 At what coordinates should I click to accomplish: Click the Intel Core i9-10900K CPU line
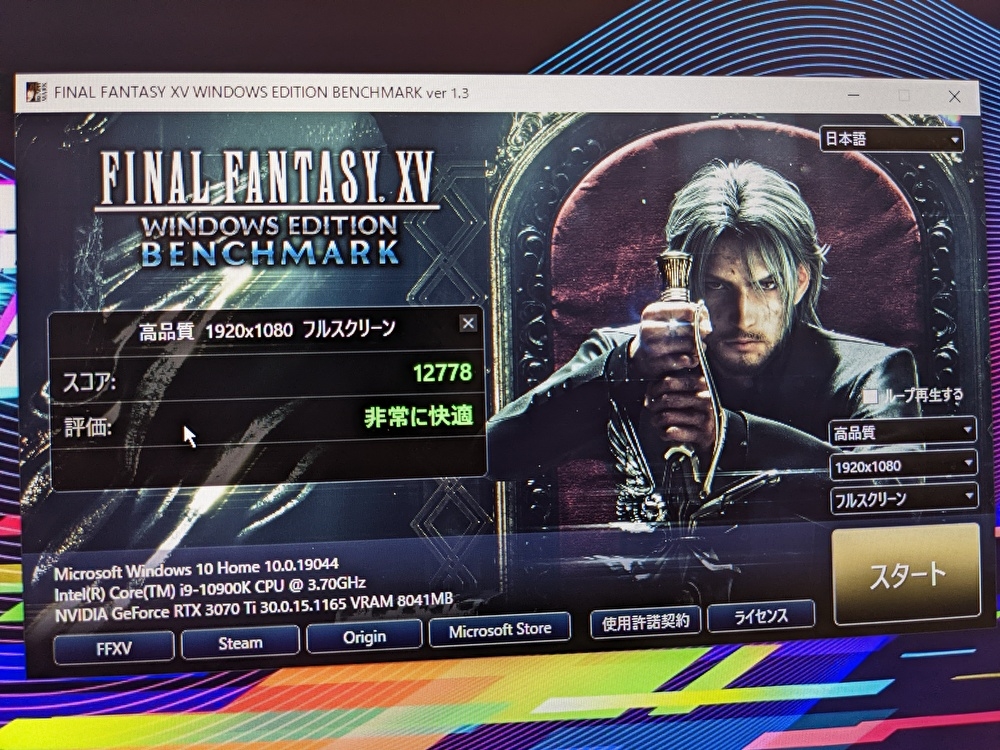point(210,588)
